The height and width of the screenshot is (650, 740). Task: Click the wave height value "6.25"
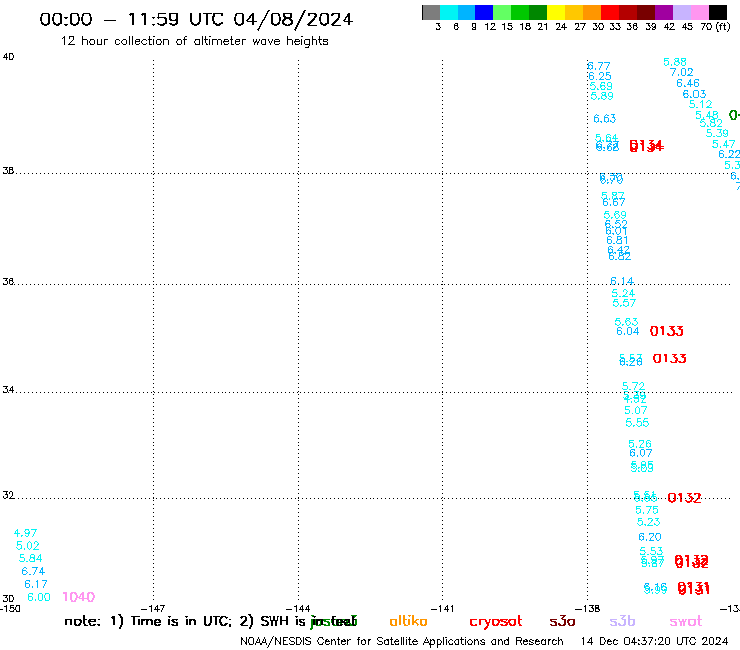click(x=600, y=76)
